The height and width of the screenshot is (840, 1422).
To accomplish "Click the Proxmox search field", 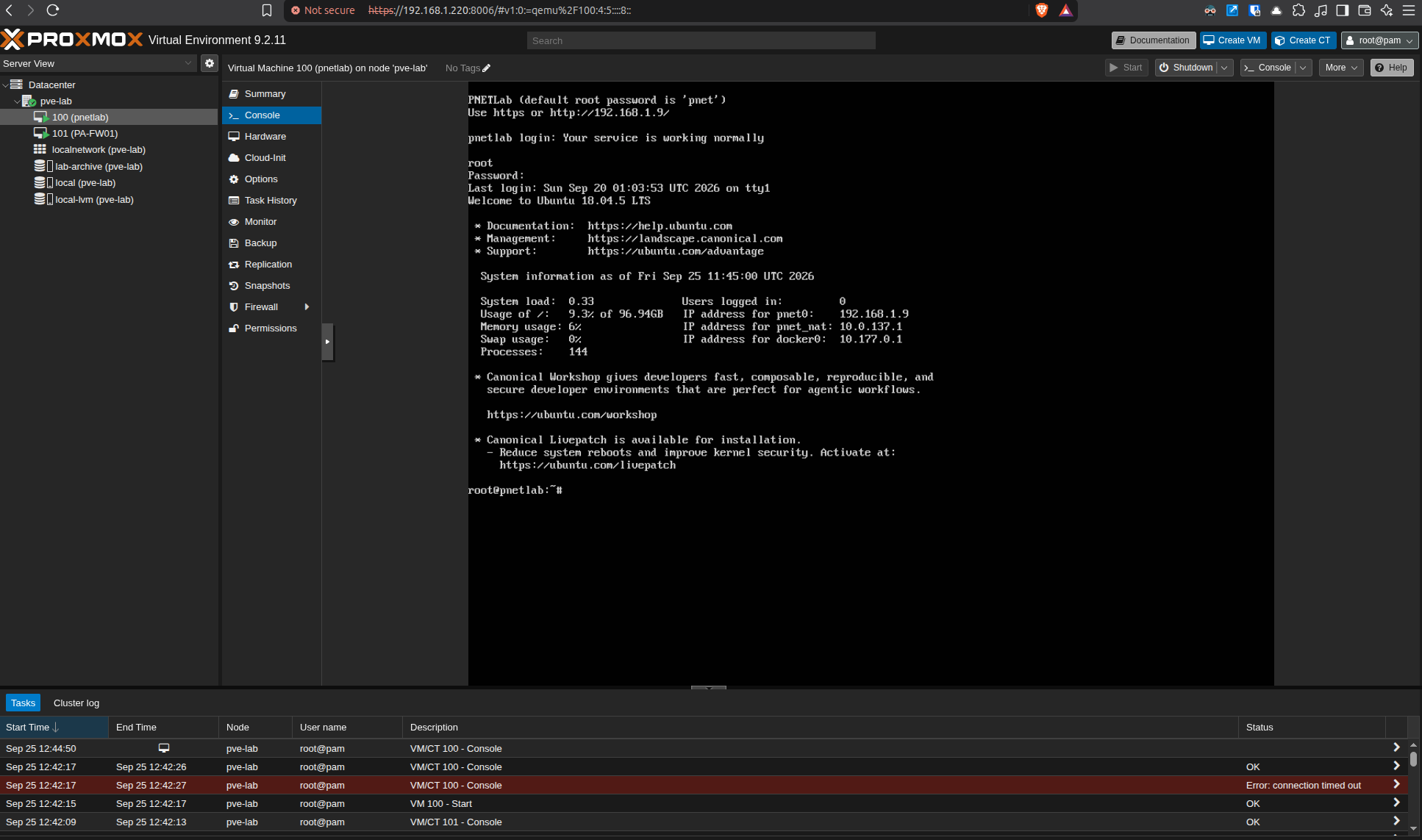I will click(701, 40).
